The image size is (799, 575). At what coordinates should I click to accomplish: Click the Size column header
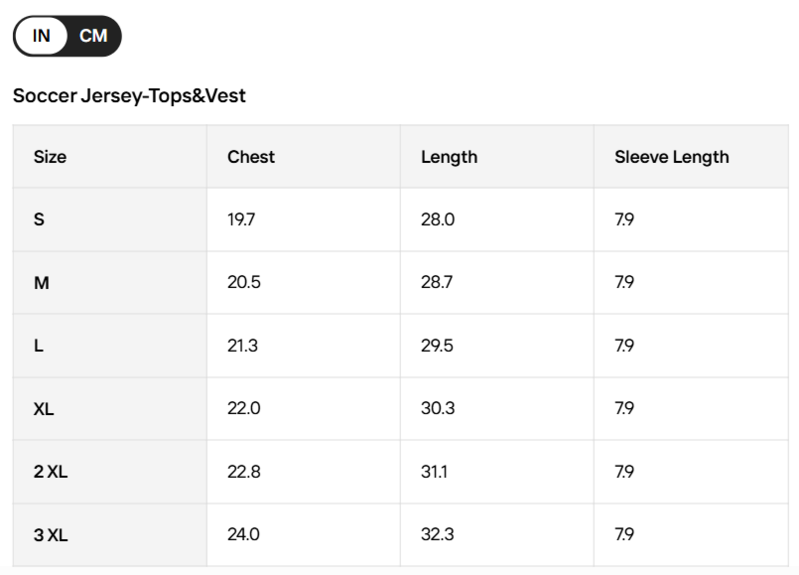pyautogui.click(x=50, y=156)
